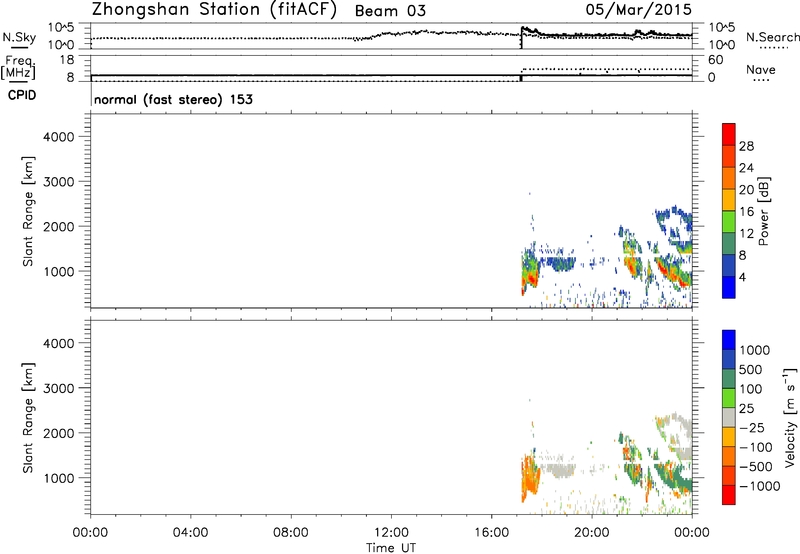Viewport: 800px width, 554px height.
Task: Click the 'CPID' label
Action: click(22, 95)
